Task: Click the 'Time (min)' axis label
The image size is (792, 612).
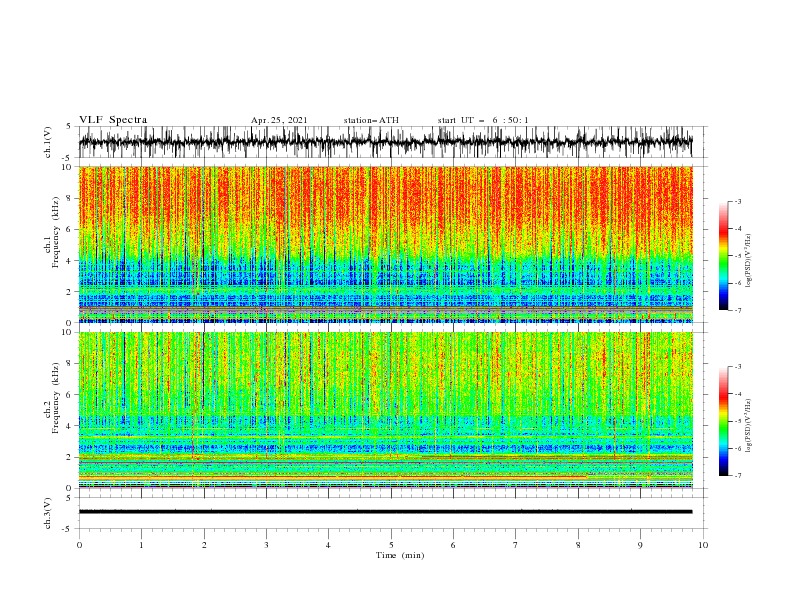Action: (400, 555)
